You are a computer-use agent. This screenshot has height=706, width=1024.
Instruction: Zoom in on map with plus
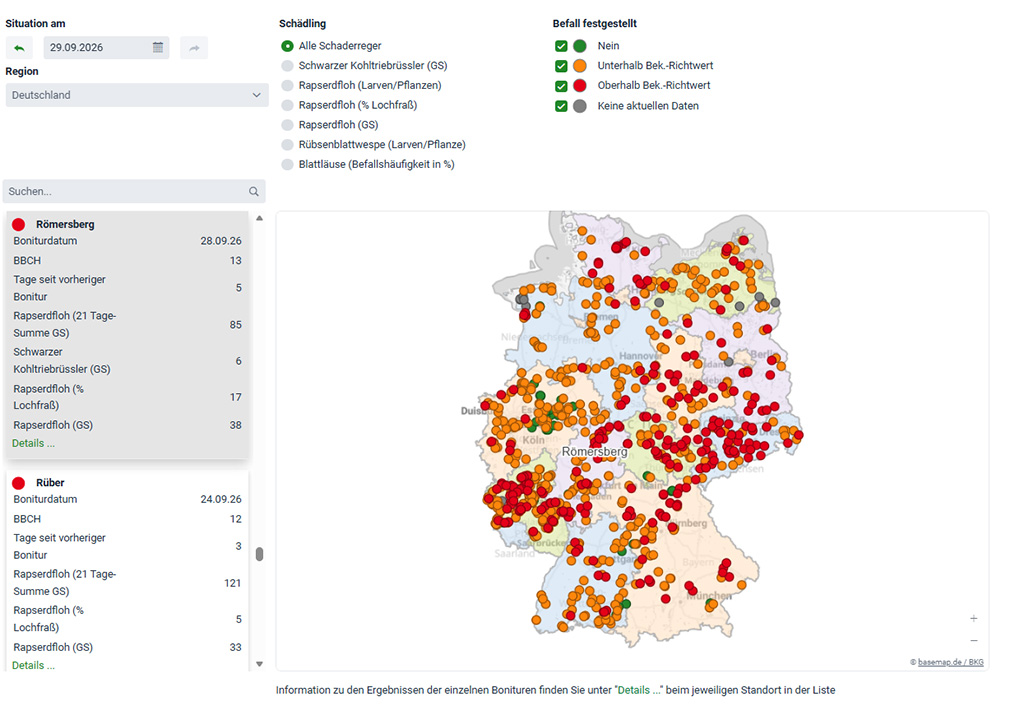[x=973, y=618]
